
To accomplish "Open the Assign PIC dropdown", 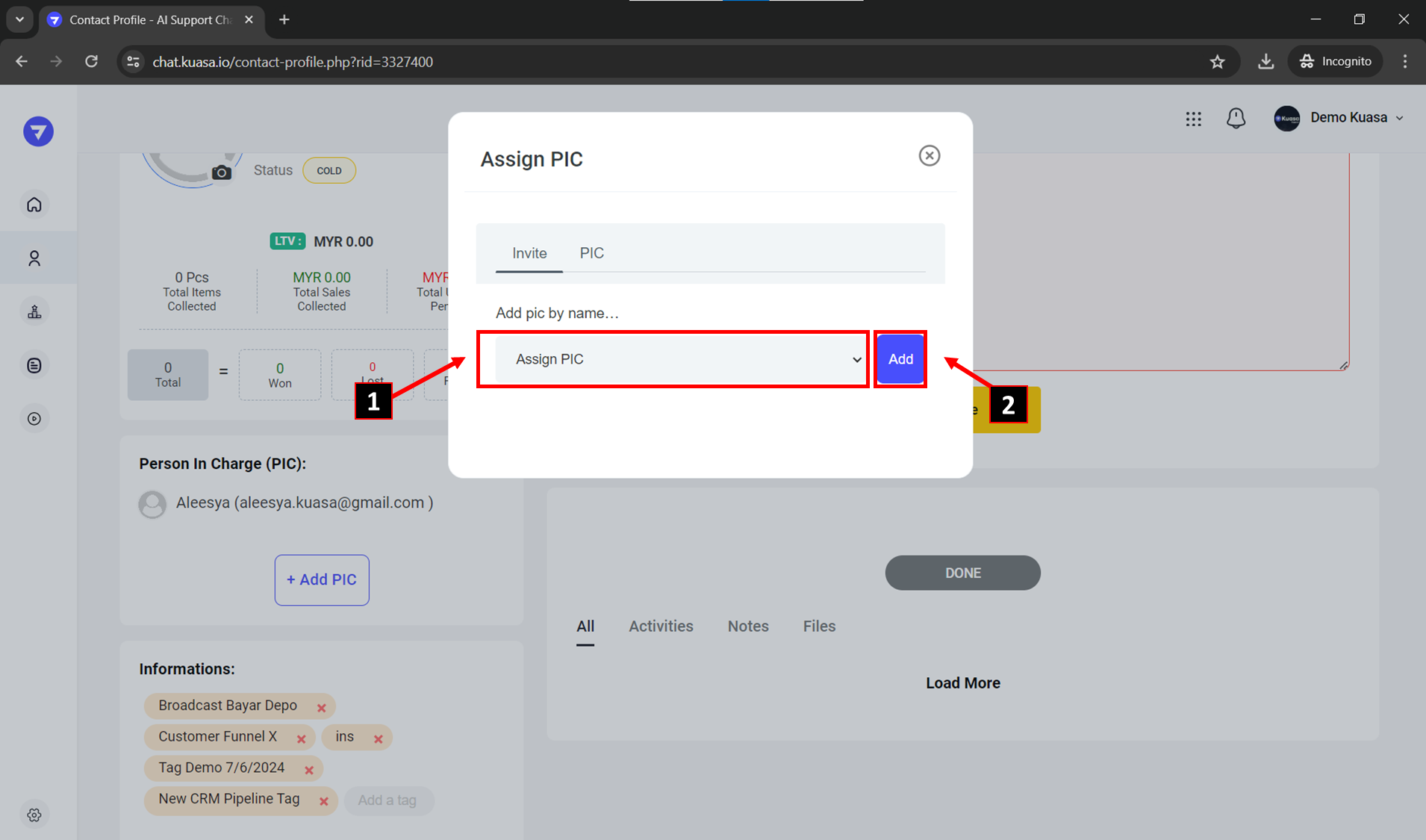I will tap(679, 359).
